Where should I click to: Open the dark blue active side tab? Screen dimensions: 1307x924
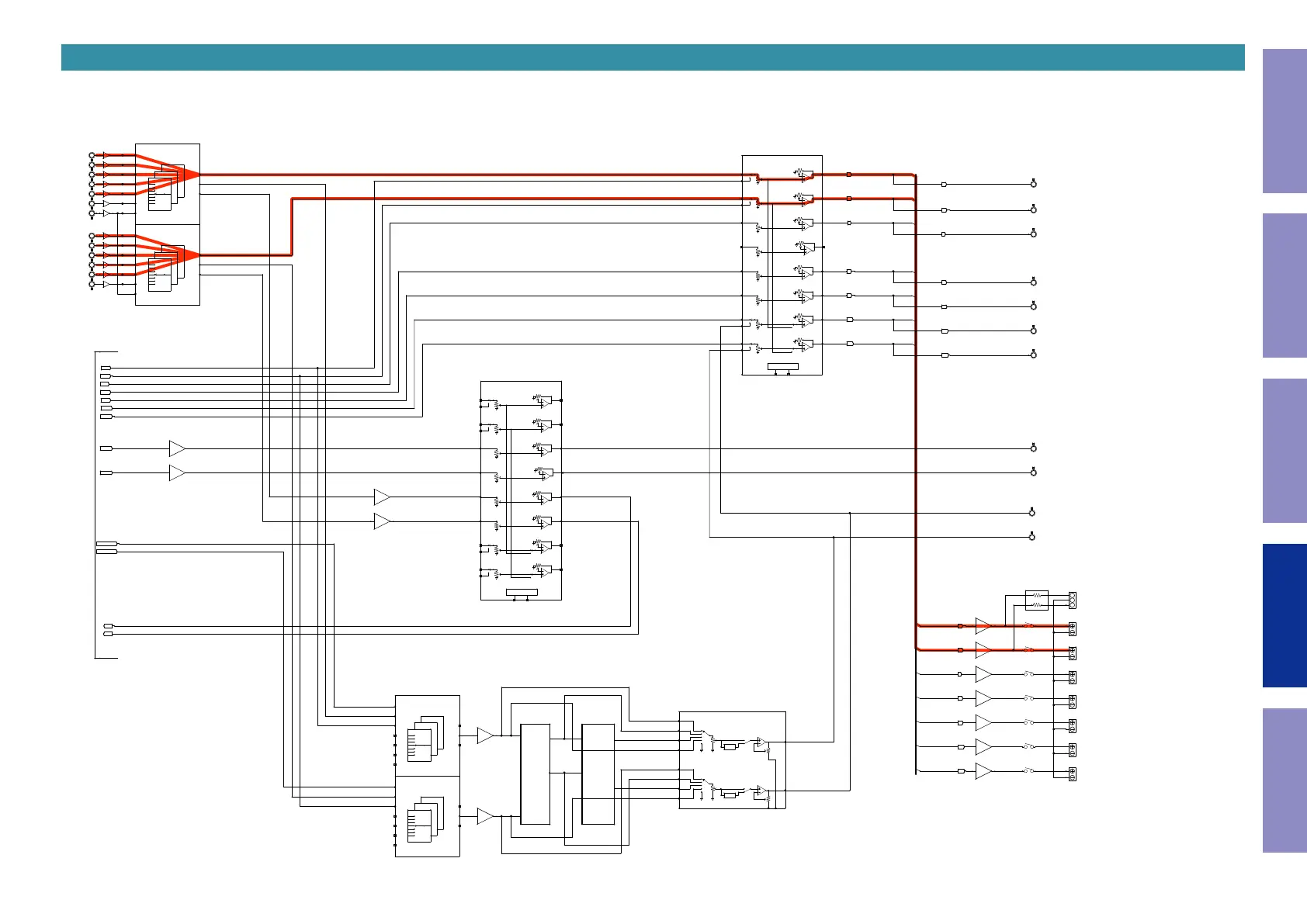(1284, 615)
